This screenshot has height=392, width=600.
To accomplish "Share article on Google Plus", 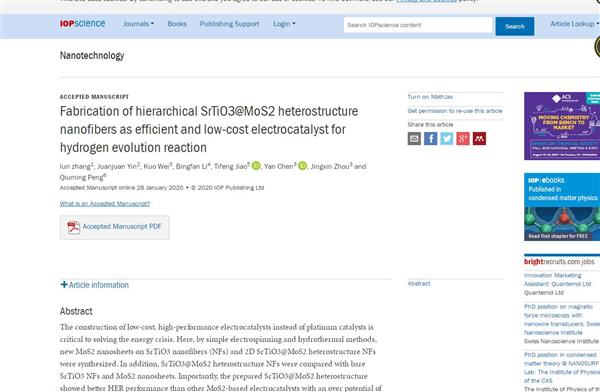I will pyautogui.click(x=463, y=139).
